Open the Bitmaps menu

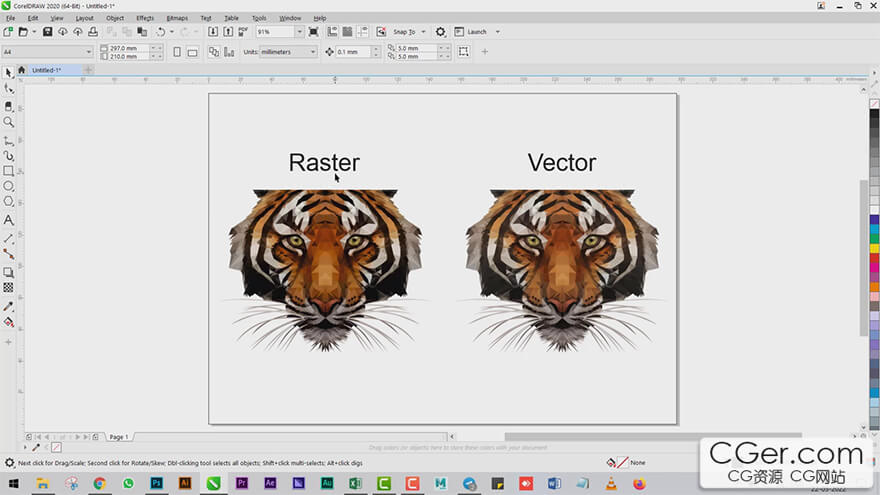(176, 18)
